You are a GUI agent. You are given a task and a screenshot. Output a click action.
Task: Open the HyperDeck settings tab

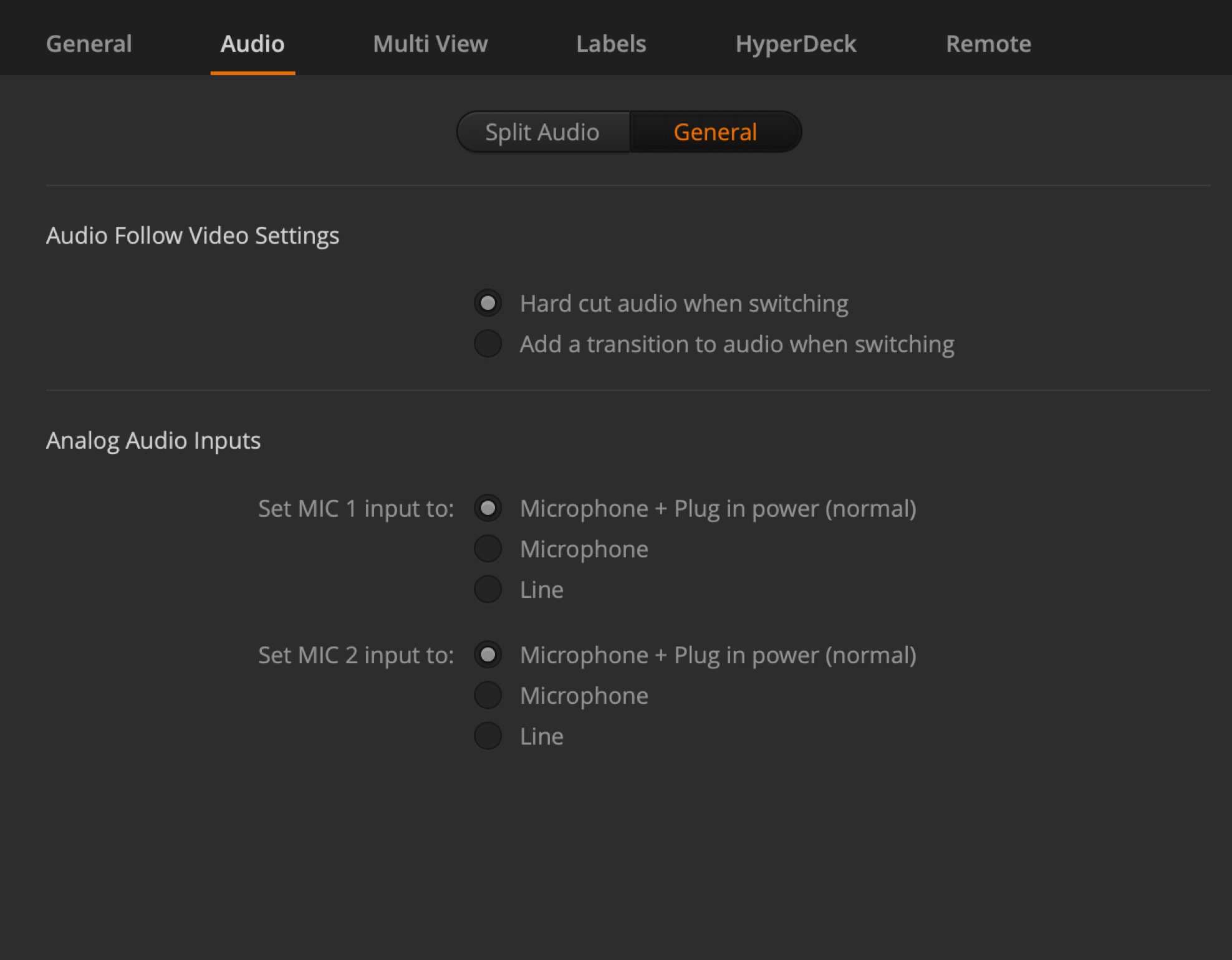(796, 44)
